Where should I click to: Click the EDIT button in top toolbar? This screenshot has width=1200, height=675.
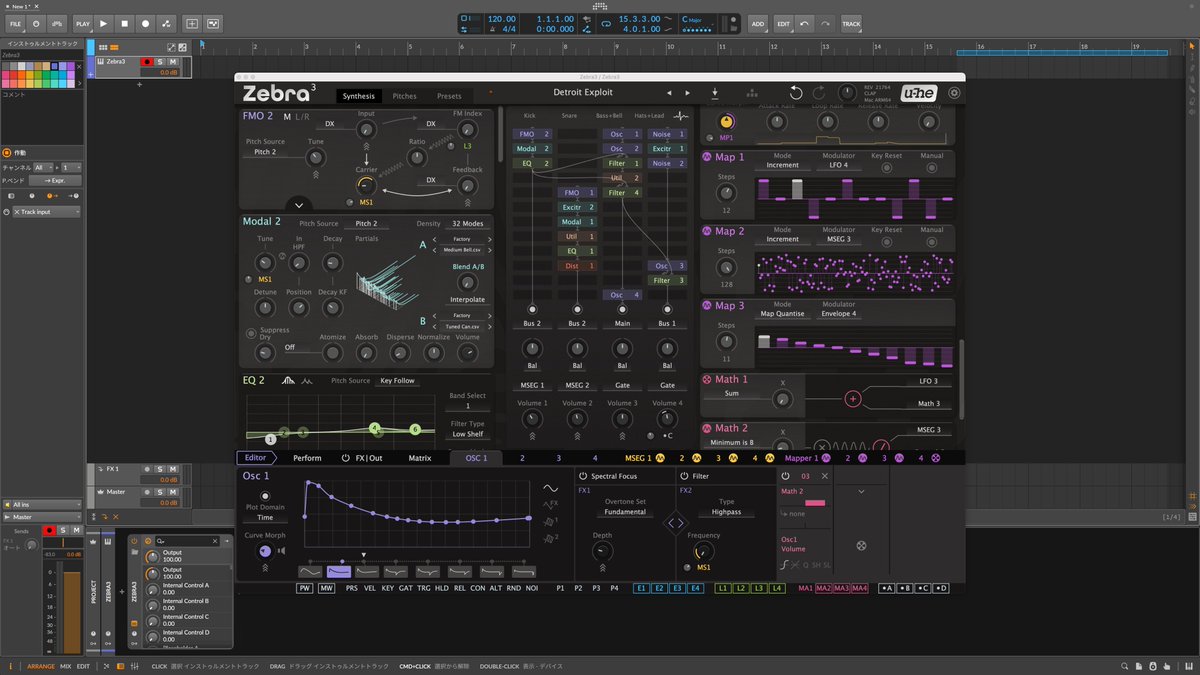(784, 23)
